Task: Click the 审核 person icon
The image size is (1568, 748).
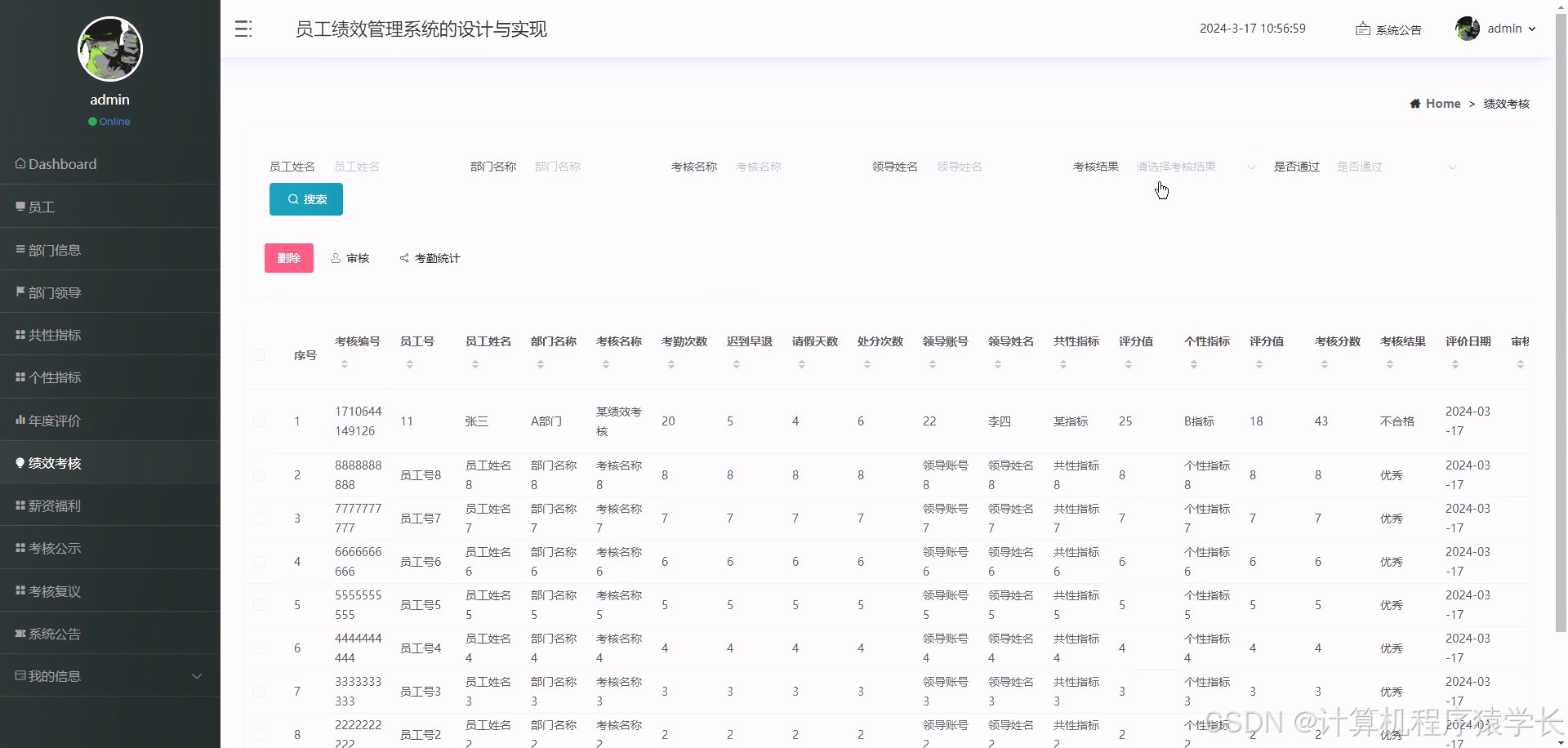Action: pos(336,258)
